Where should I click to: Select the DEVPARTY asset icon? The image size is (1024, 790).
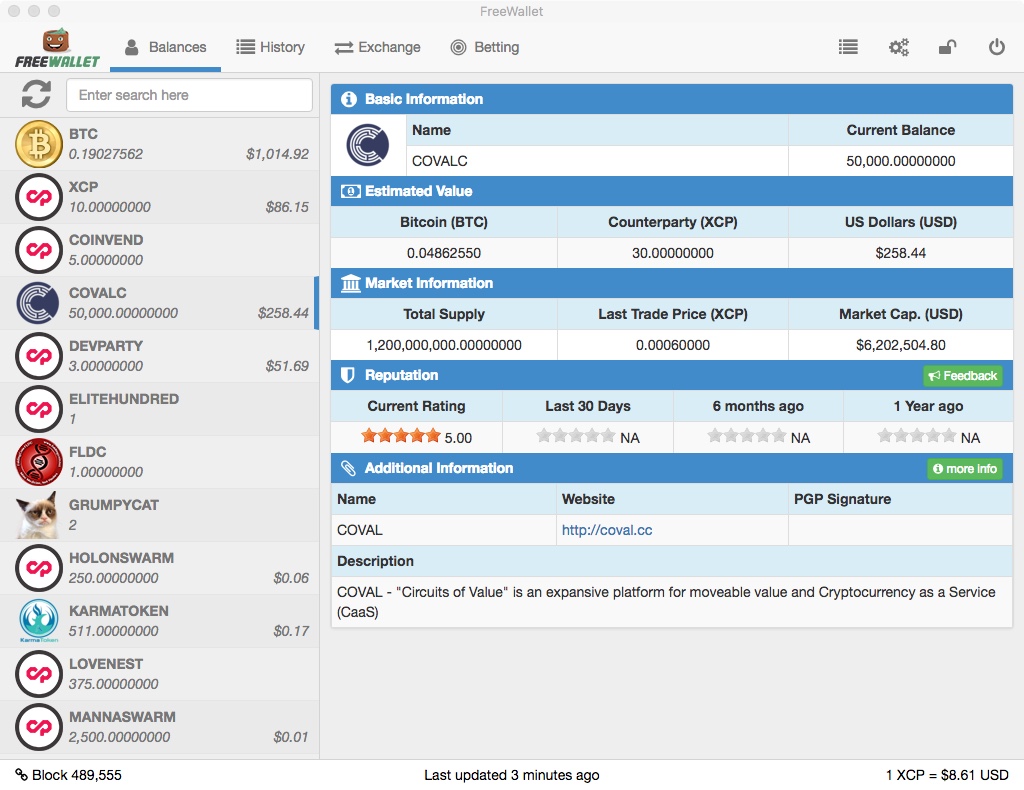tap(39, 356)
